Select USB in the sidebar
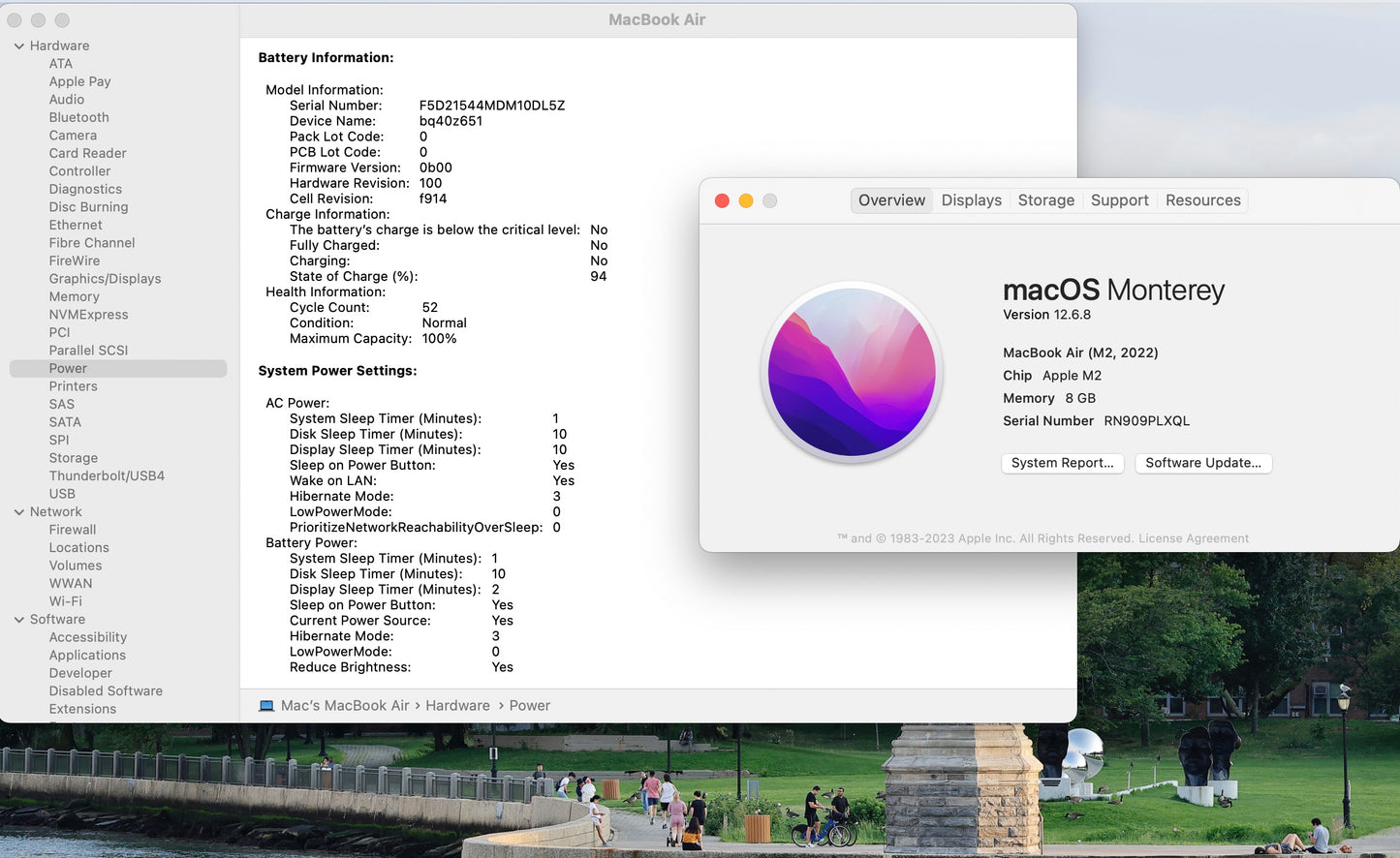 tap(62, 494)
